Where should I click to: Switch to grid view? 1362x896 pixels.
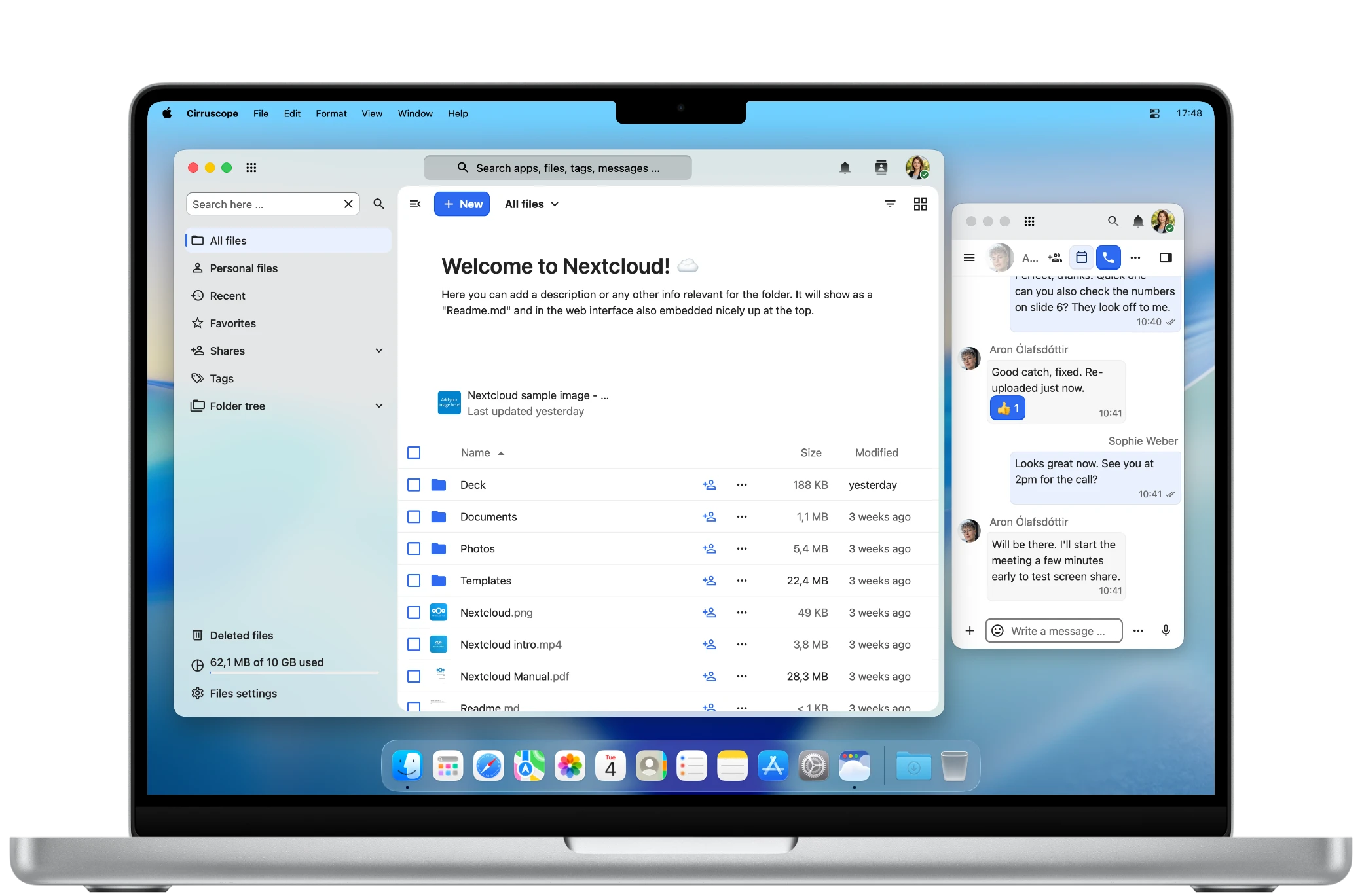tap(920, 204)
